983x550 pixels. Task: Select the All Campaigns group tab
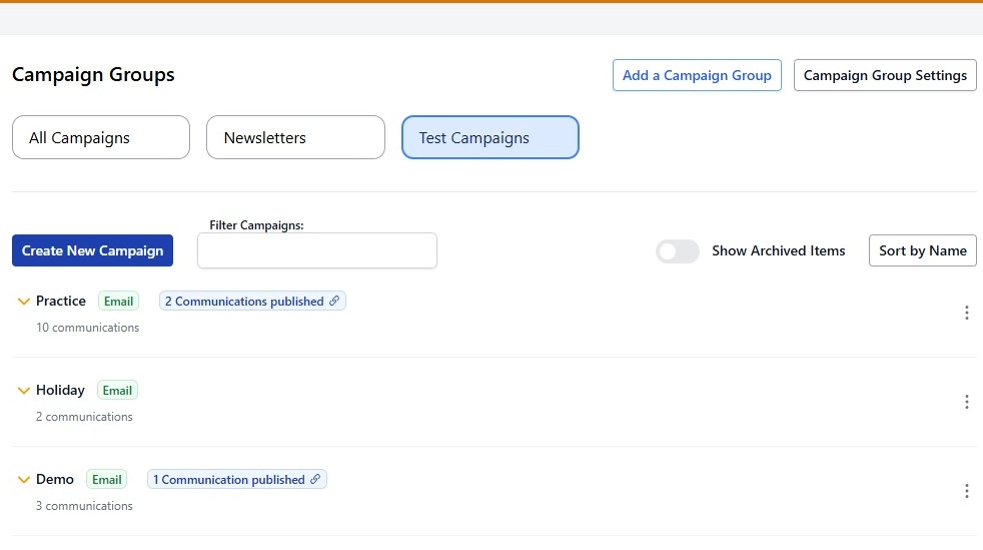[101, 138]
